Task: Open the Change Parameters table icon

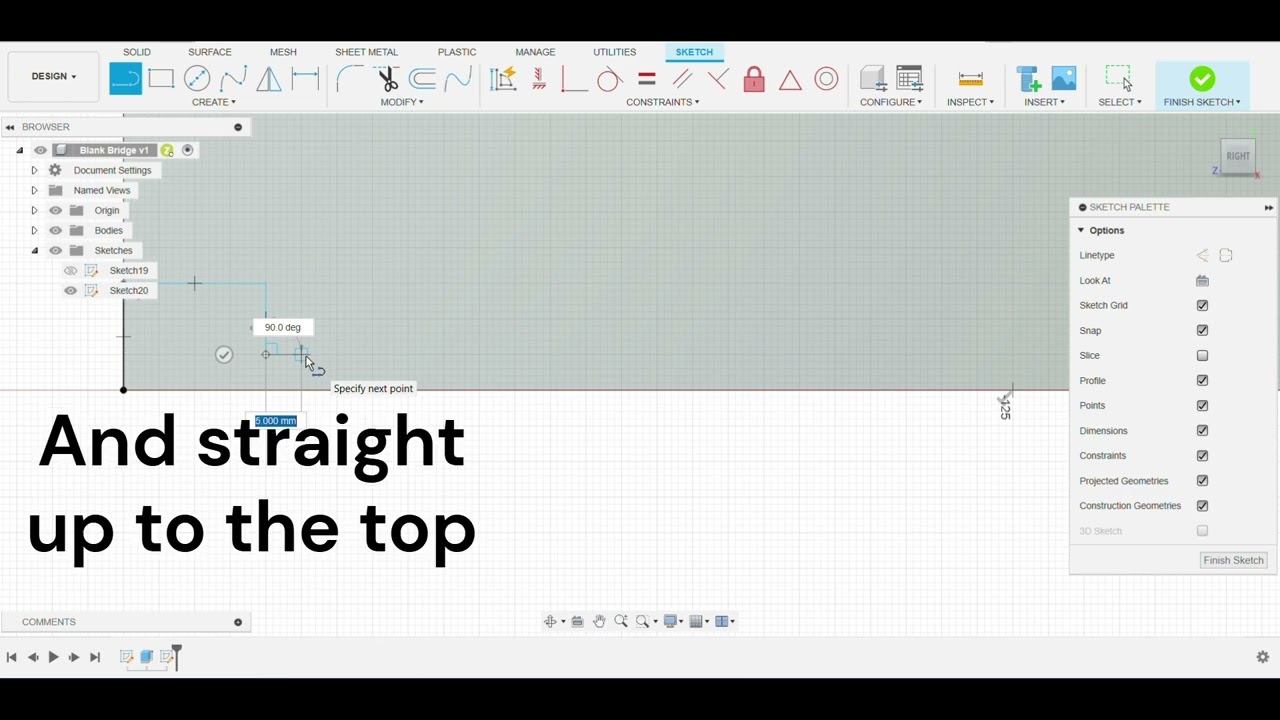Action: point(909,79)
